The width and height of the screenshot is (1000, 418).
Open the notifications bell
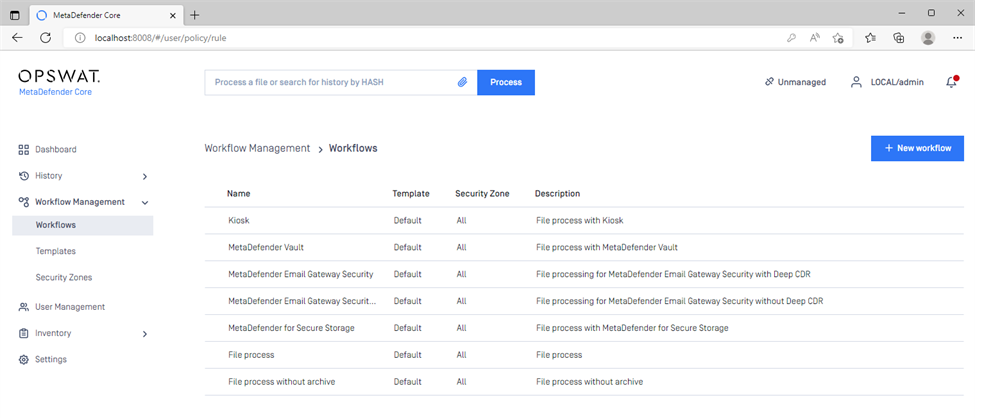(x=952, y=82)
